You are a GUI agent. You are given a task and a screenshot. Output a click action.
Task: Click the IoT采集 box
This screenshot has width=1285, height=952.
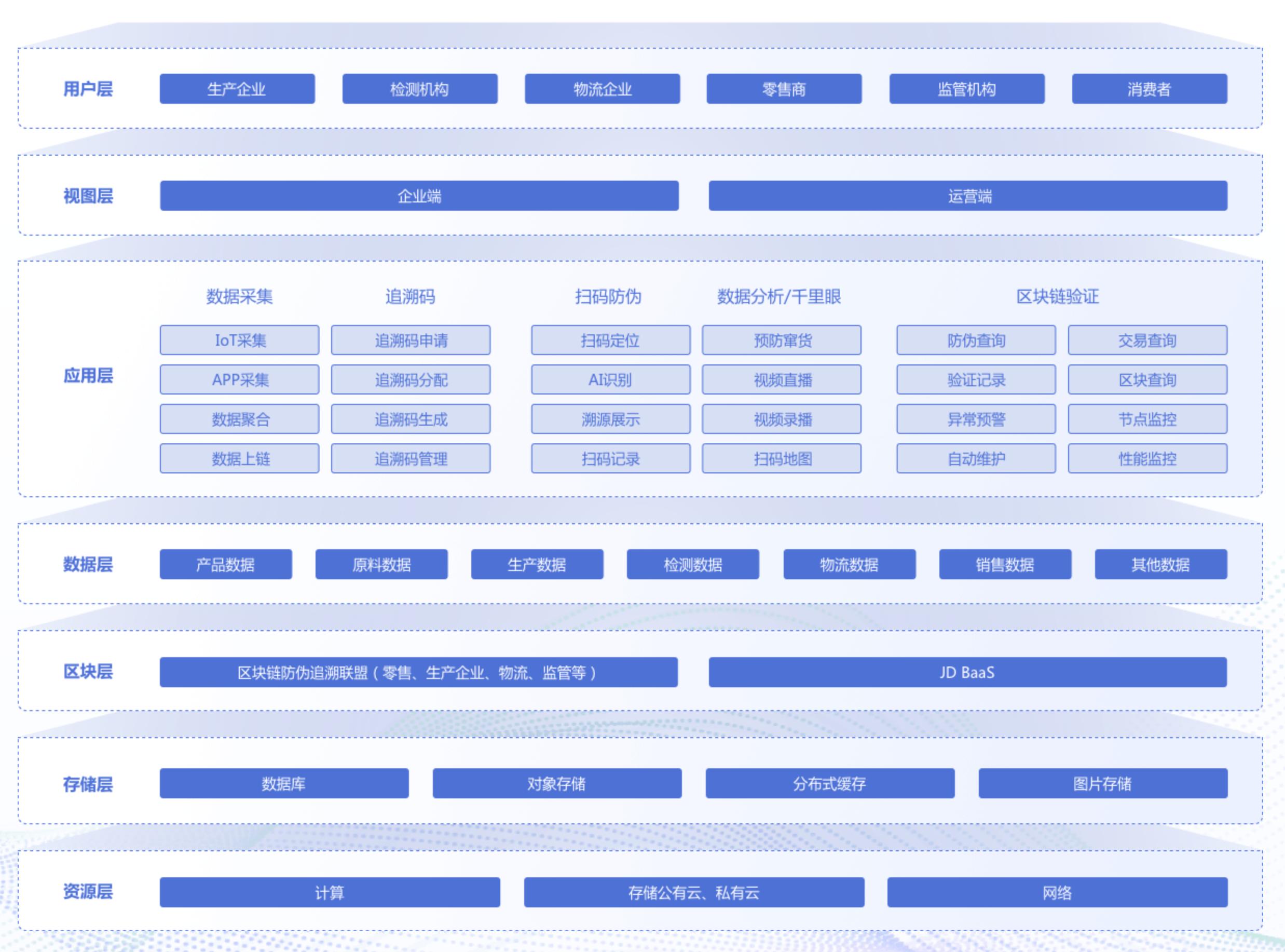click(x=239, y=340)
